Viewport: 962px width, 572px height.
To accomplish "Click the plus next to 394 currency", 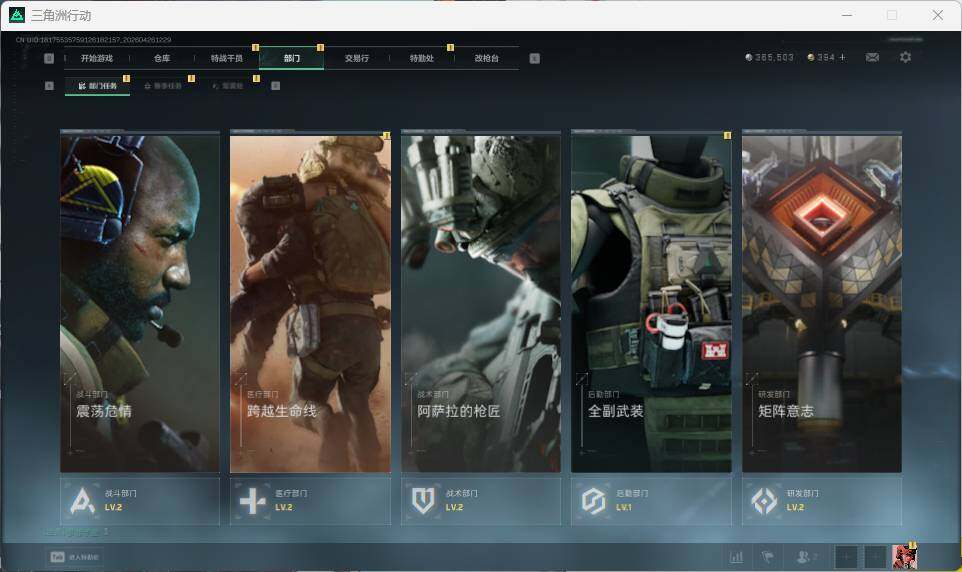I will (842, 57).
